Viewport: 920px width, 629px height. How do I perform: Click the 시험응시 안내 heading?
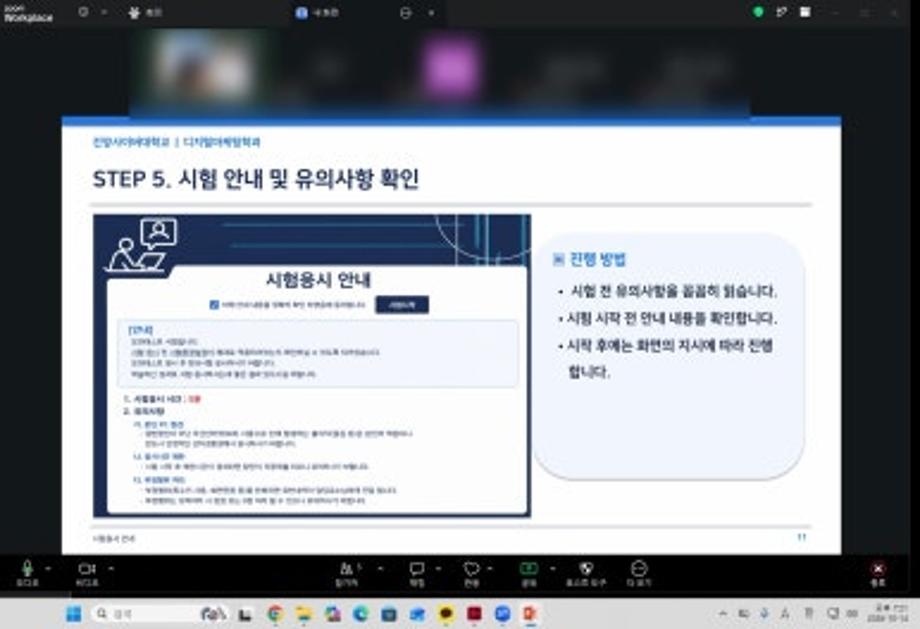point(319,280)
